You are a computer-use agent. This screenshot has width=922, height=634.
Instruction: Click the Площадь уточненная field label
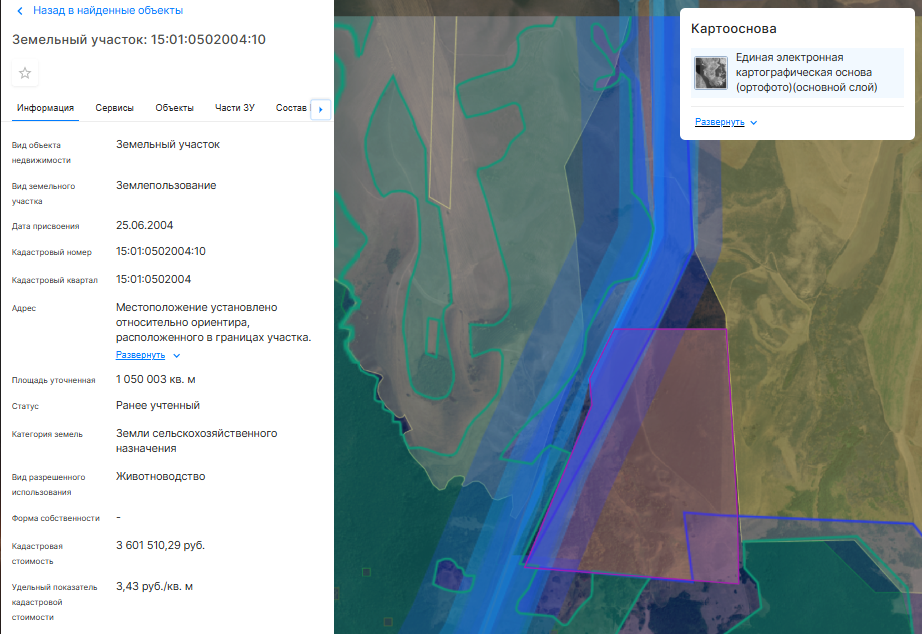pyautogui.click(x=54, y=380)
